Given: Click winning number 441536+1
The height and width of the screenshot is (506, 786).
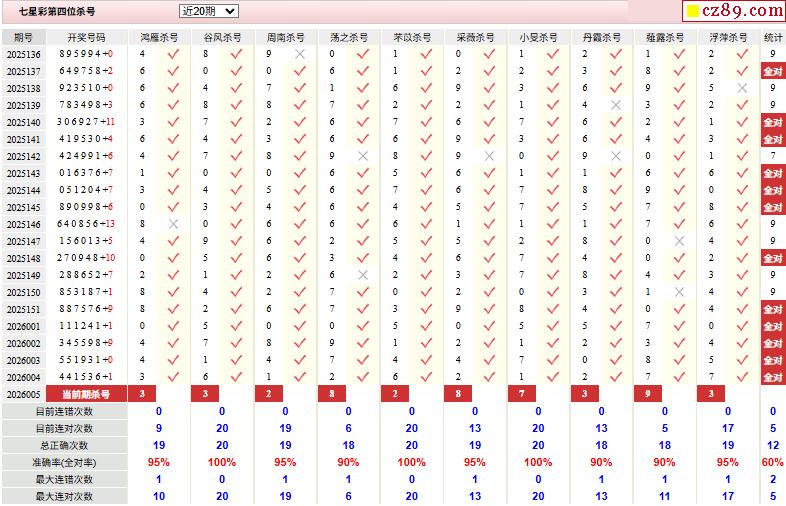Looking at the screenshot, I should click(86, 377).
